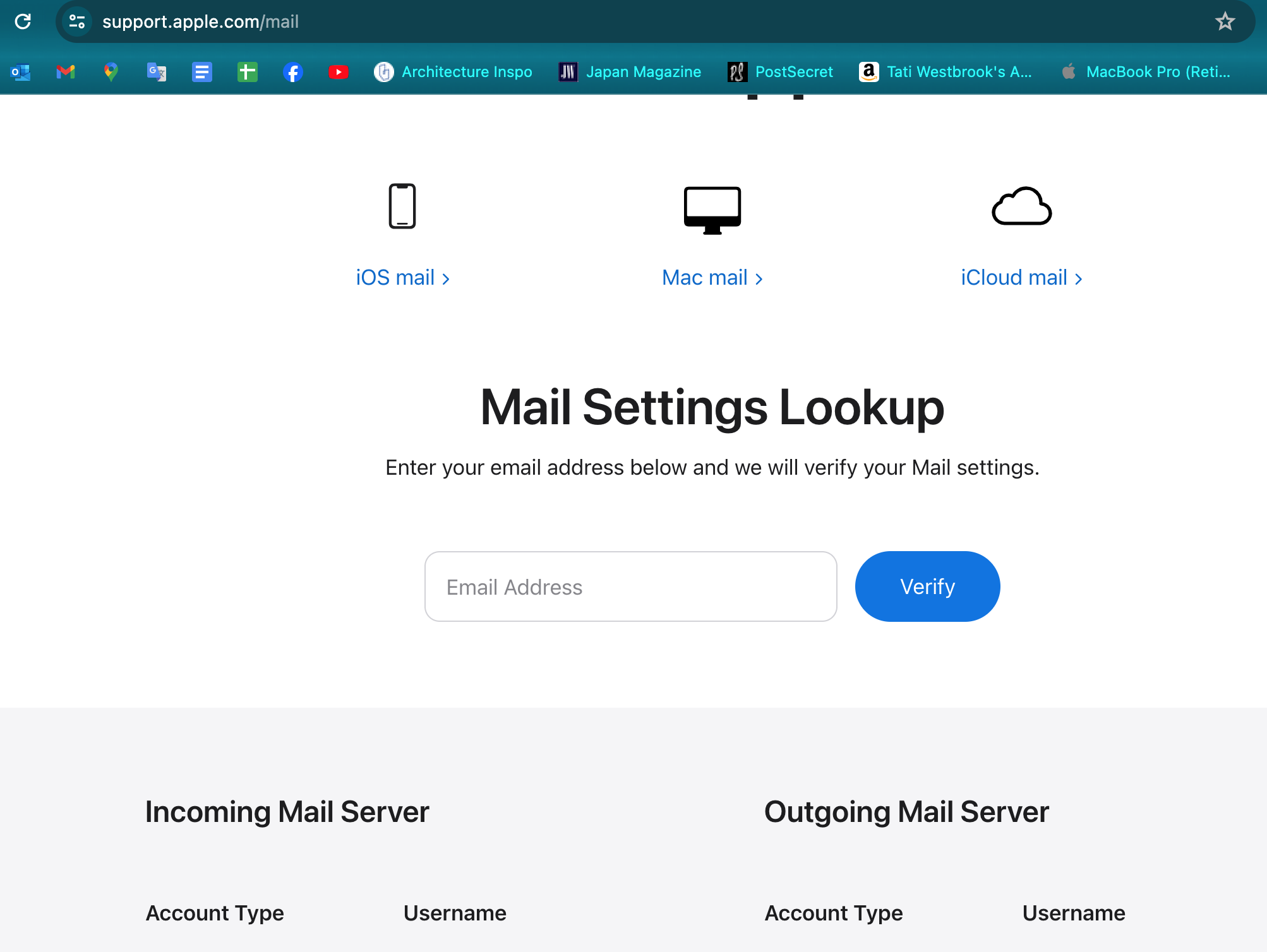Screen dimensions: 1267x952
Task: Open the green plus bookmark icon
Action: tap(248, 72)
